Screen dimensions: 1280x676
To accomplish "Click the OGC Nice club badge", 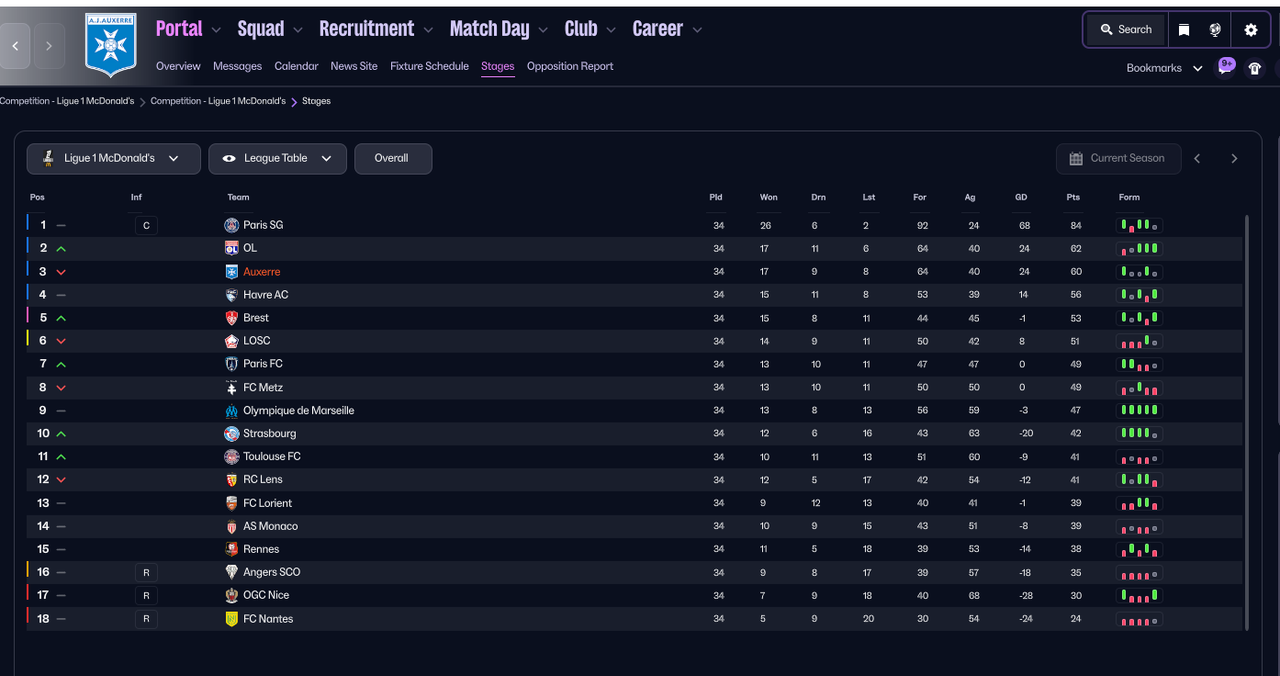I will 231,595.
